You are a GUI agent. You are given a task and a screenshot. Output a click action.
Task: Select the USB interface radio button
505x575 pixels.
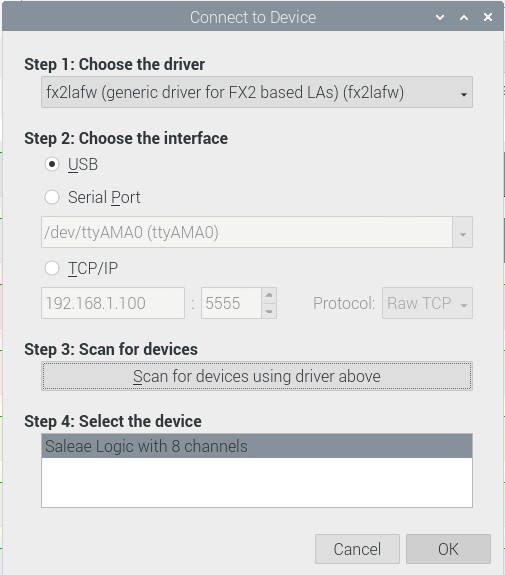[x=52, y=164]
